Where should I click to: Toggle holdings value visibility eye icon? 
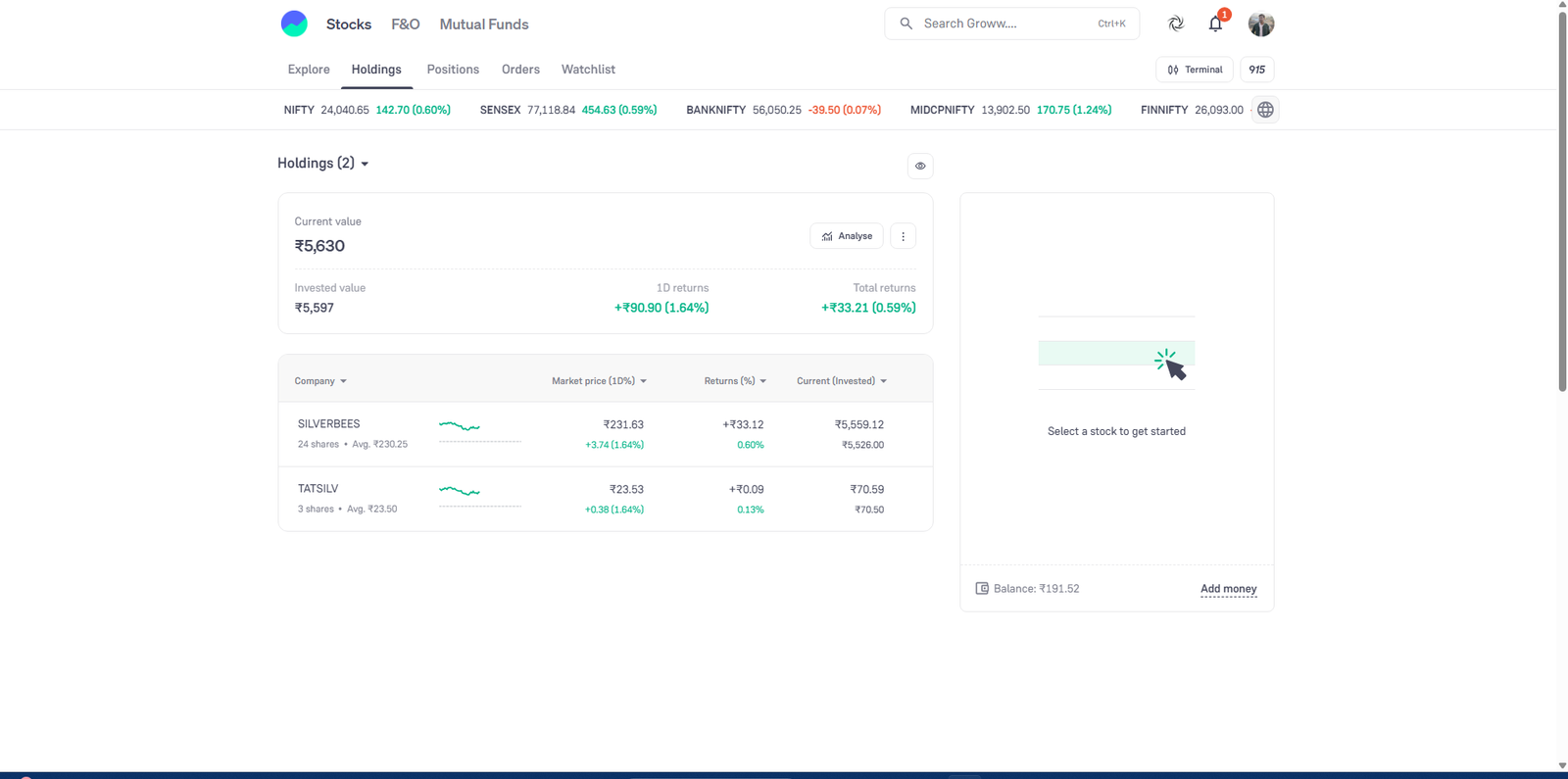point(920,166)
